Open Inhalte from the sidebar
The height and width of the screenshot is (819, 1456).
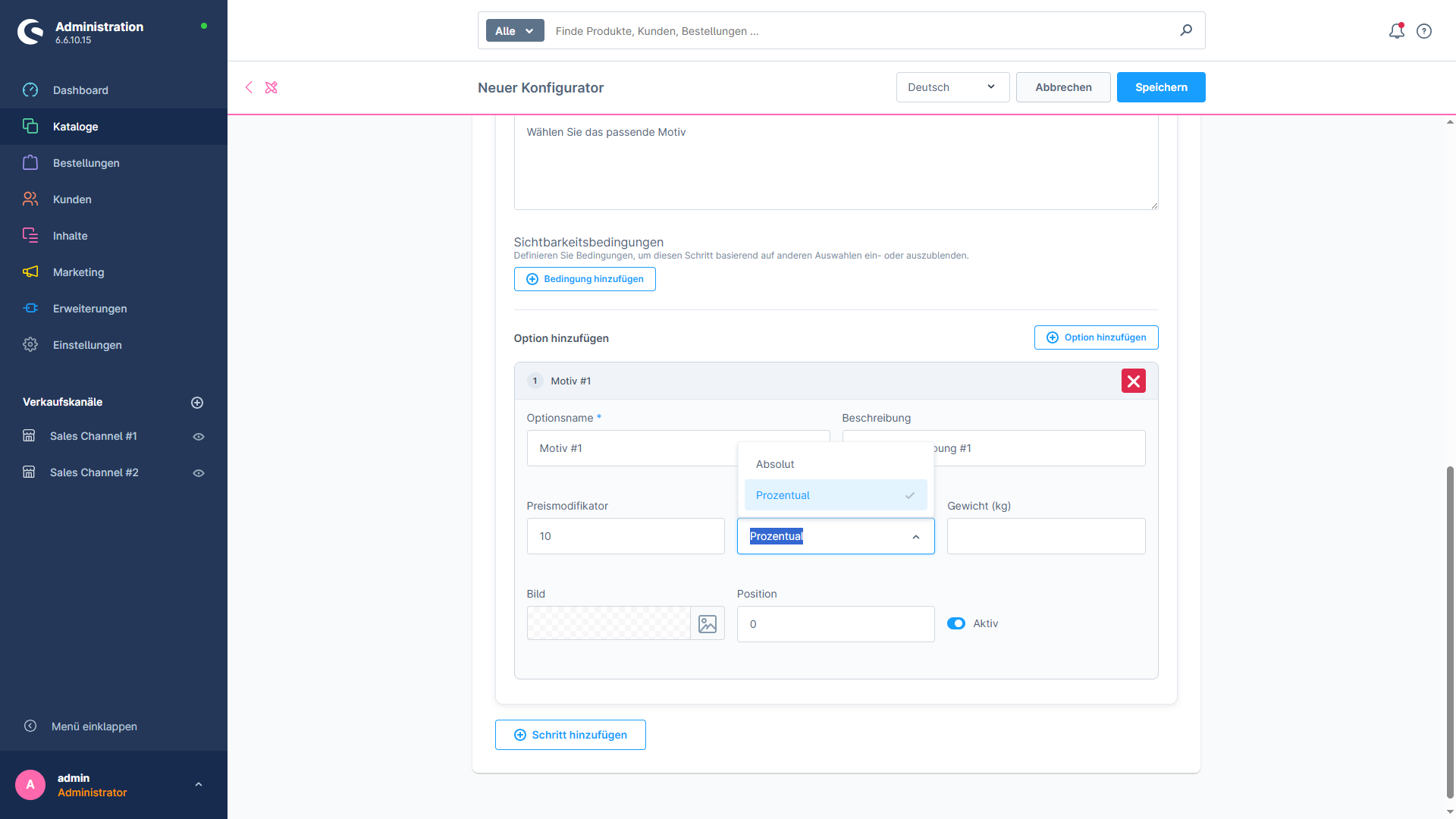pyautogui.click(x=114, y=236)
